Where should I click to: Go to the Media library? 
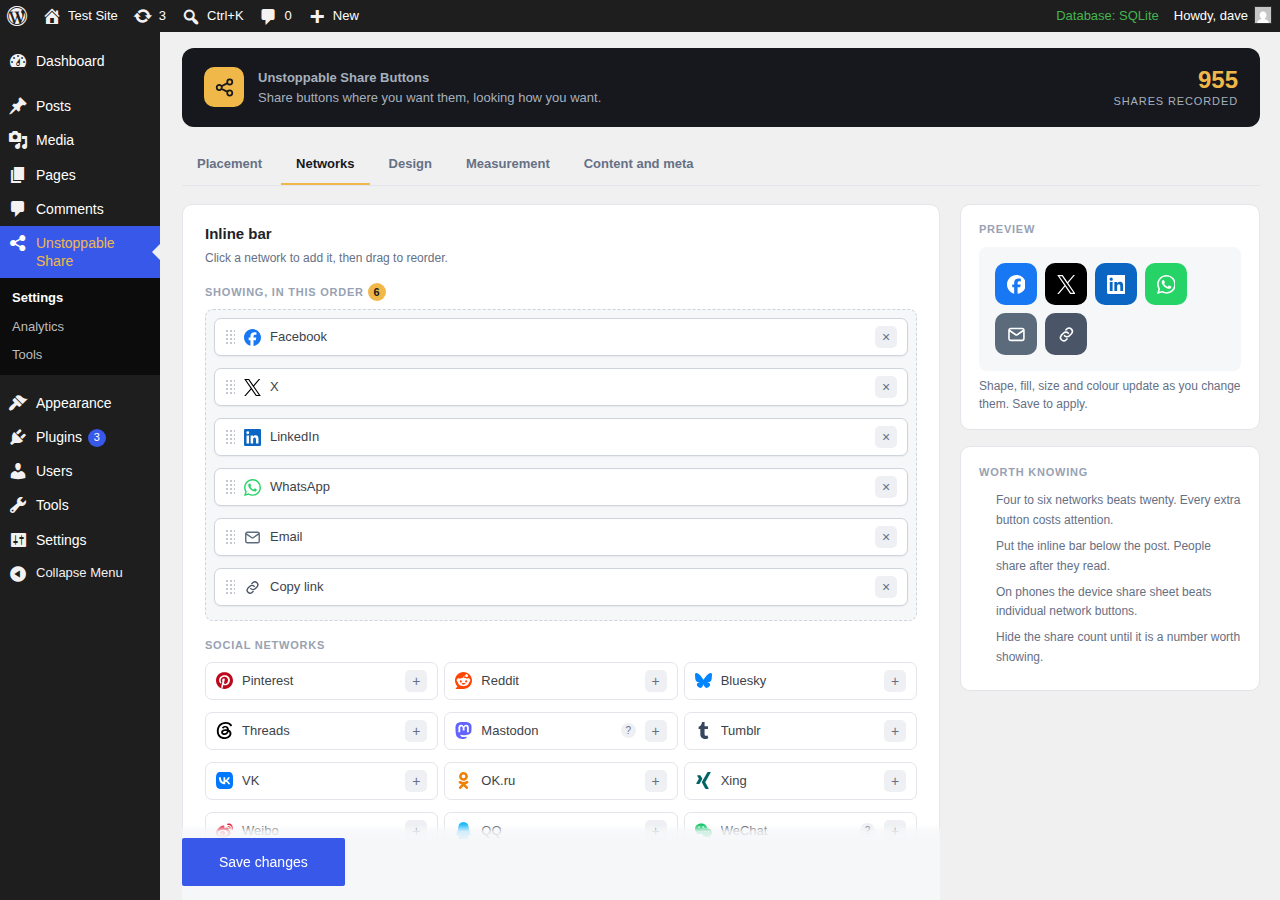(x=80, y=140)
